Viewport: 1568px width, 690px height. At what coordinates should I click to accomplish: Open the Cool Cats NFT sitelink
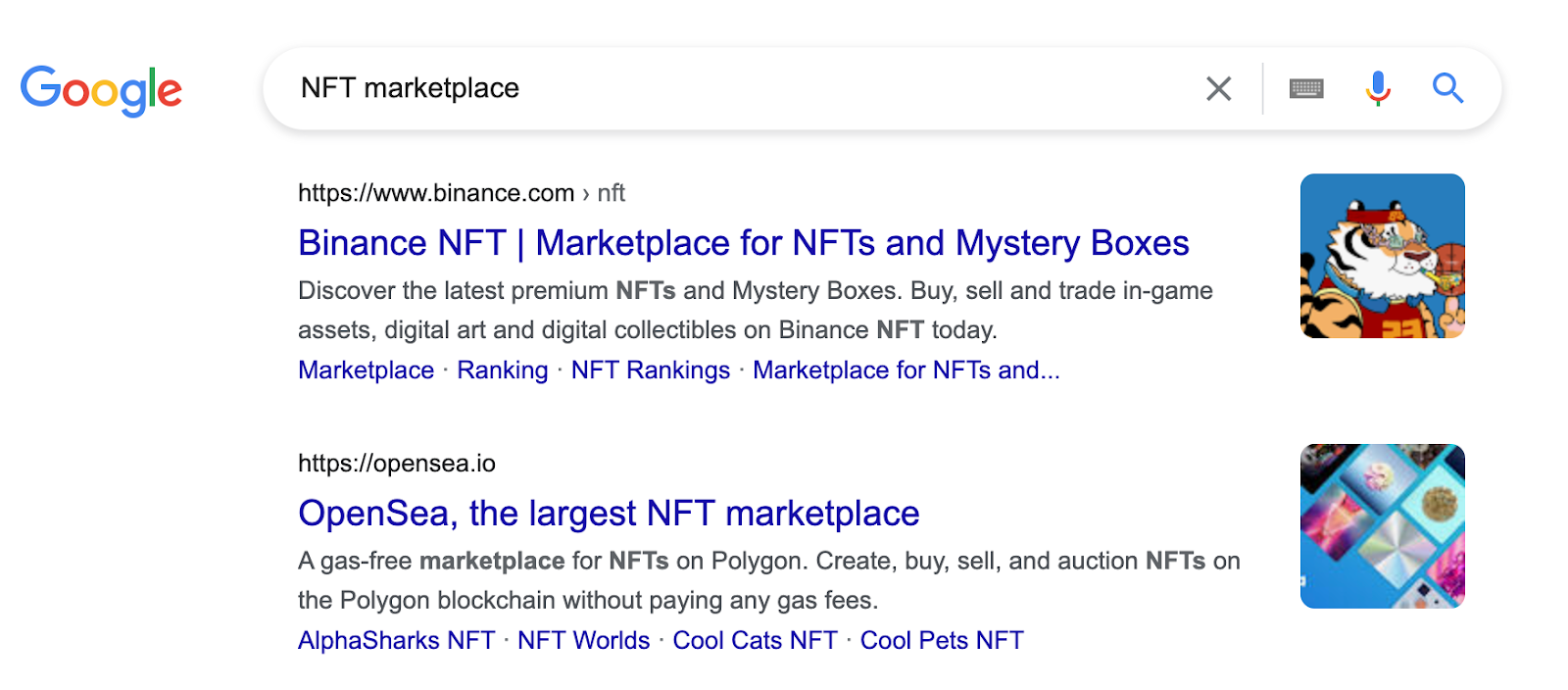[755, 641]
